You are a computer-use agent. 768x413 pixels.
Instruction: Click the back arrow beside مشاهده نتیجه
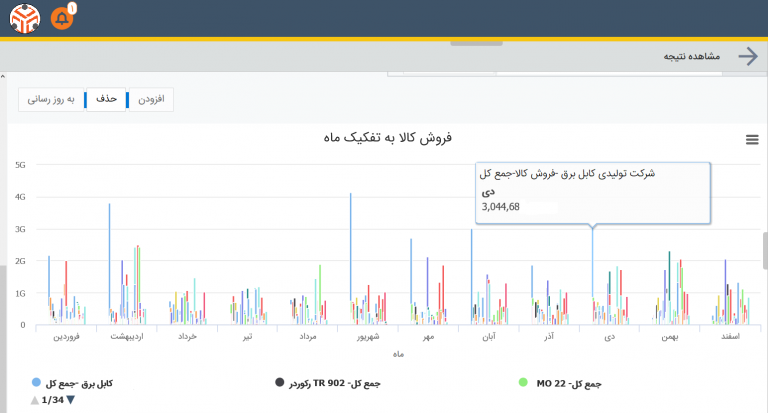tap(748, 56)
